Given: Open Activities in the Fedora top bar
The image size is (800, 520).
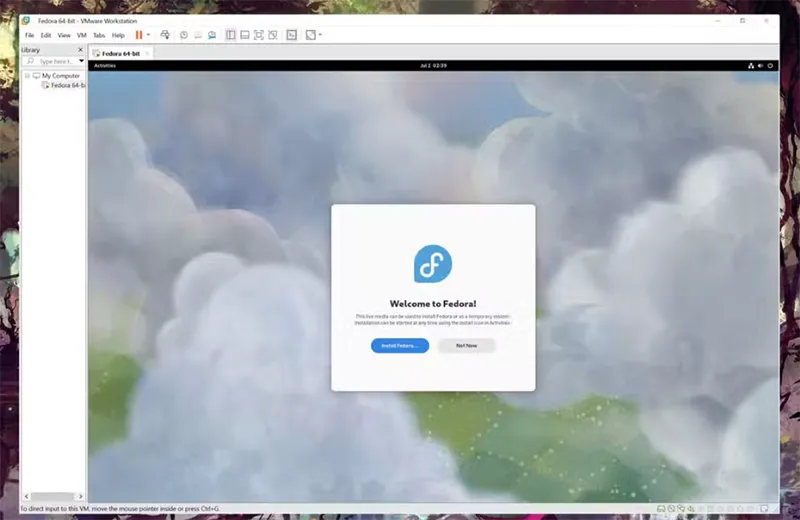Looking at the screenshot, I should point(105,65).
